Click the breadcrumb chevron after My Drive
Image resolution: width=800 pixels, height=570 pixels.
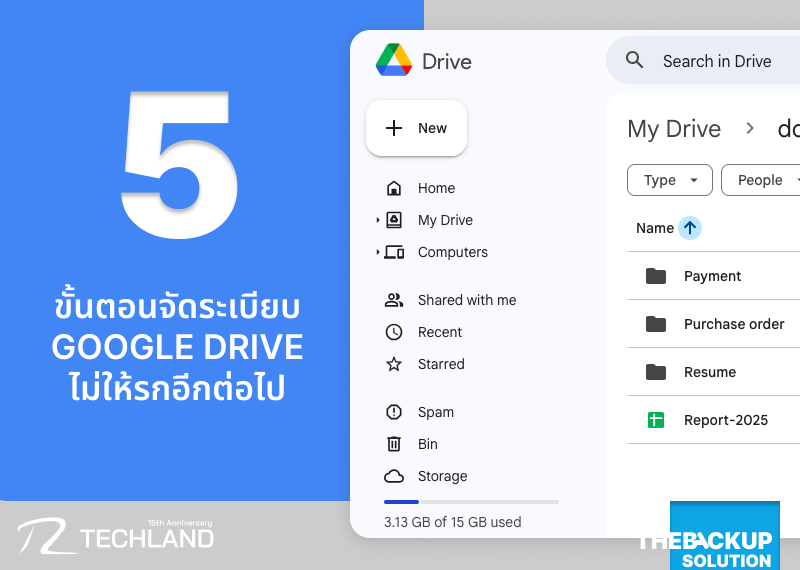tap(749, 128)
